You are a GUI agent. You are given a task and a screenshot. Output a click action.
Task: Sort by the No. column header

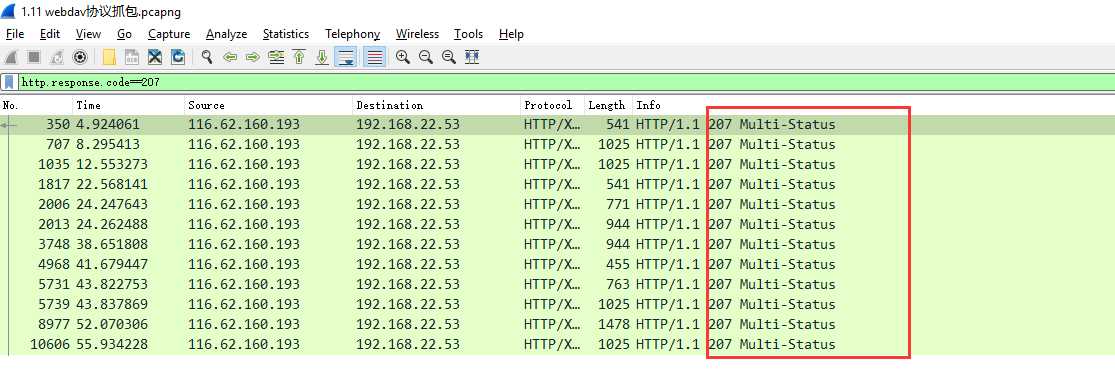[36, 105]
